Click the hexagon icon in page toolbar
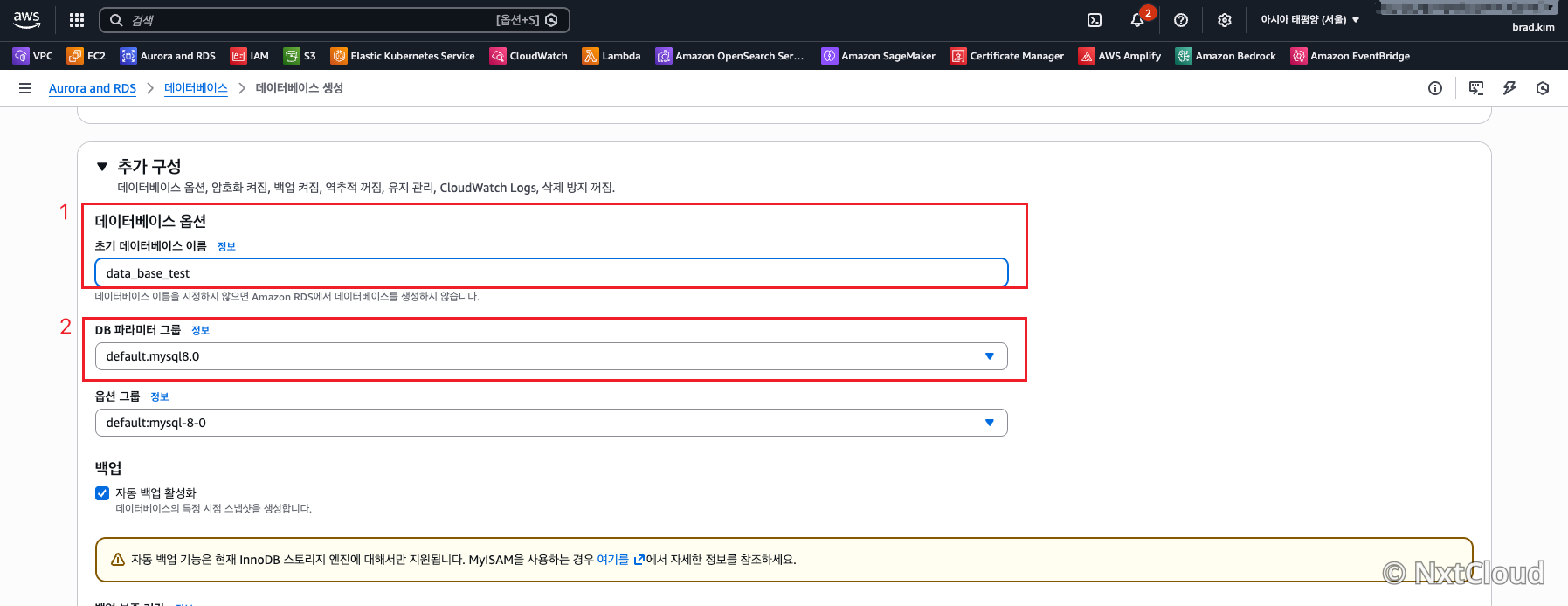Viewport: 1568px width, 606px height. [x=1543, y=88]
